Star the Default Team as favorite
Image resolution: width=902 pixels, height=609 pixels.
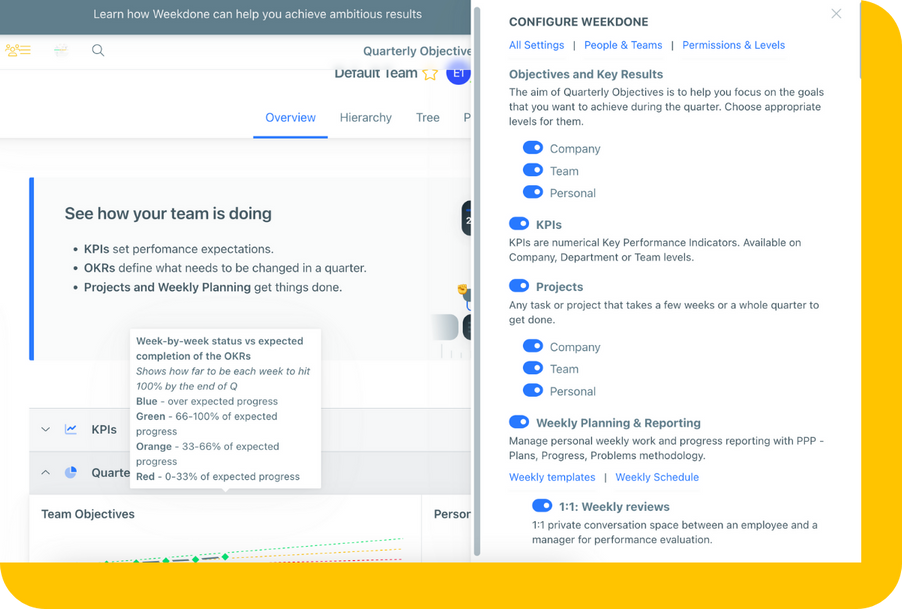tap(430, 74)
